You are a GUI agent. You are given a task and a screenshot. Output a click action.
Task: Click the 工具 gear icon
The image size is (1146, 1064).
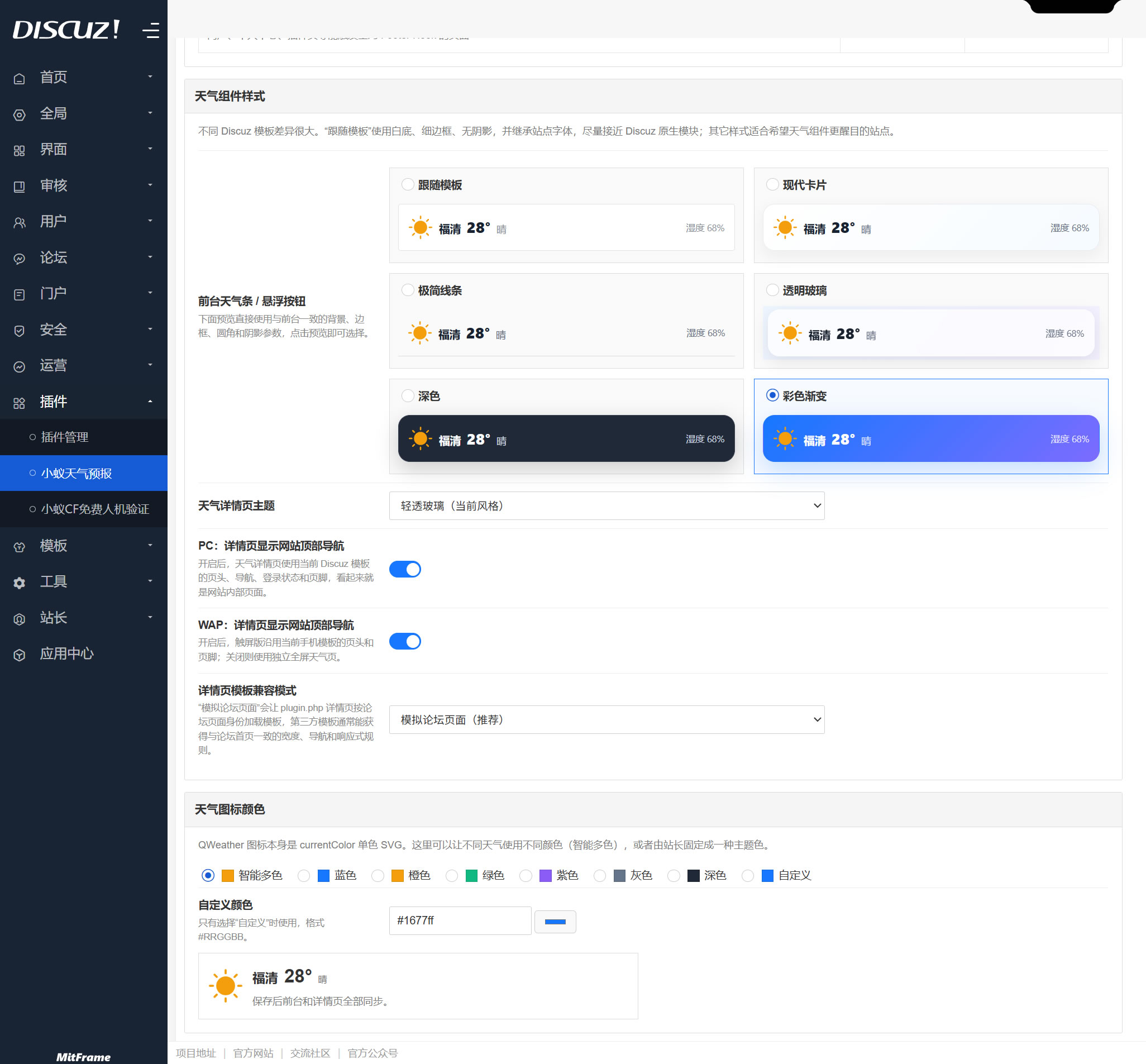pyautogui.click(x=19, y=583)
